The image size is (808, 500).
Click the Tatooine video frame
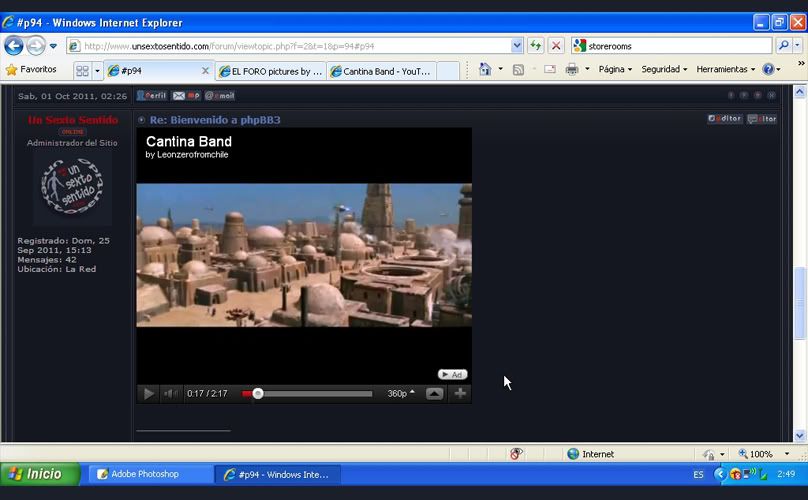point(304,255)
